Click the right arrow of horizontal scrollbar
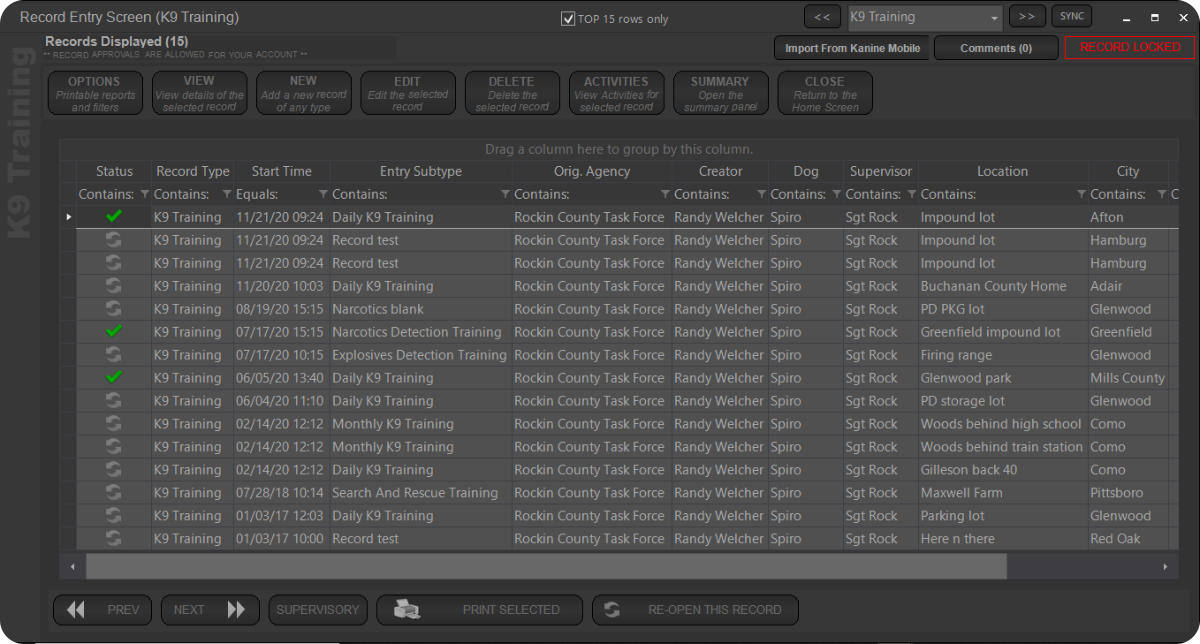This screenshot has width=1200, height=644. point(1165,567)
